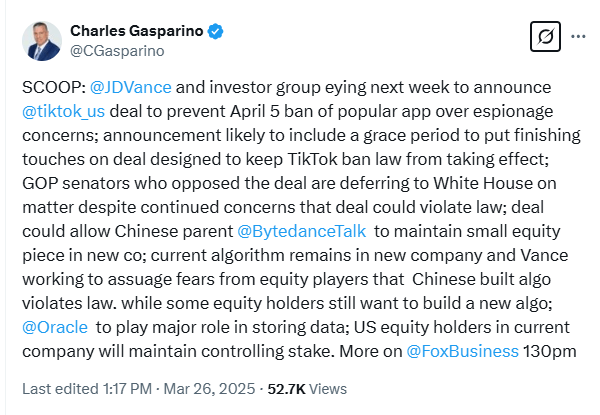
Task: View edit history via Last edited
Action: point(60,389)
